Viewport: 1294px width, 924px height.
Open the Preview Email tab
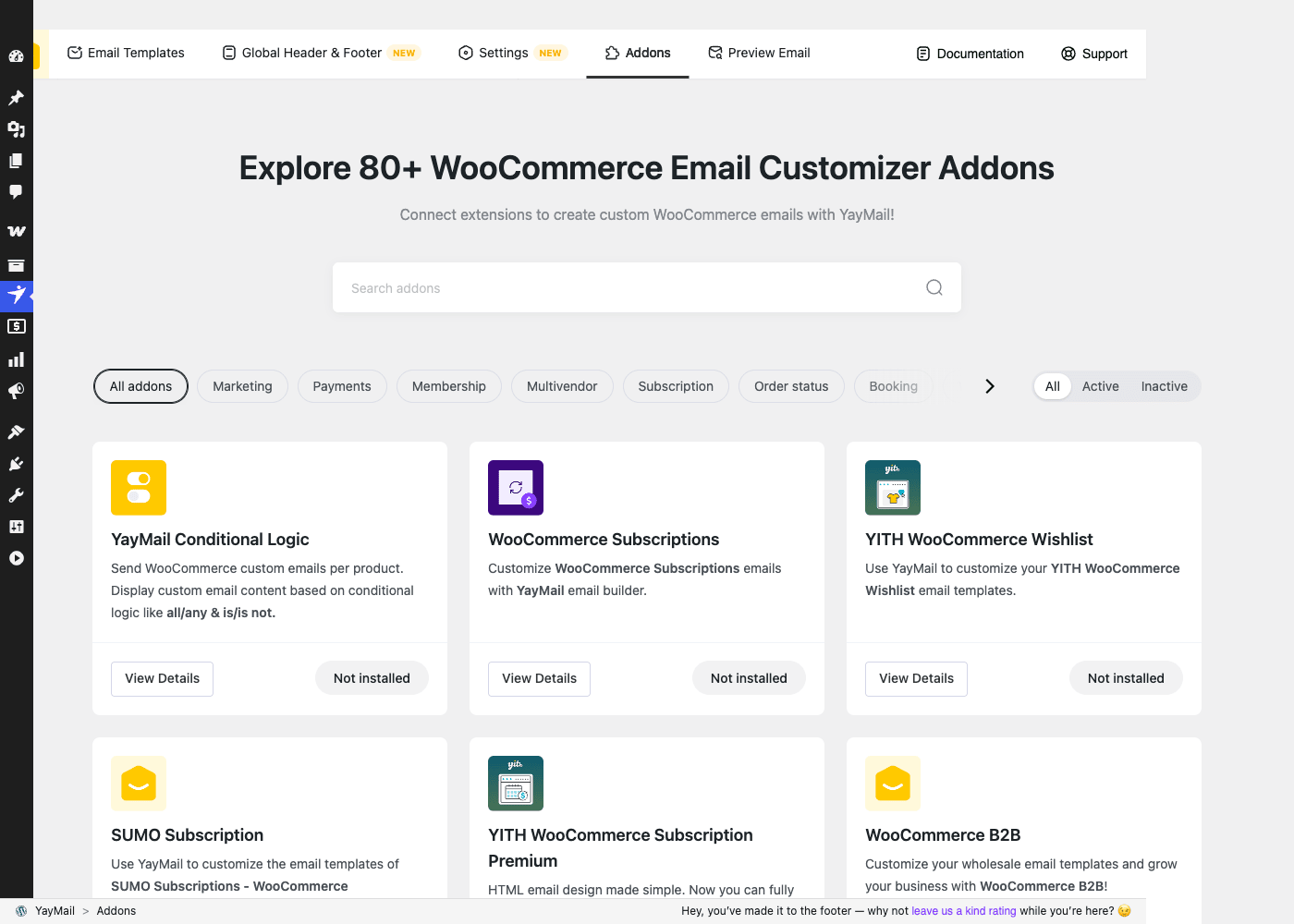tap(759, 53)
